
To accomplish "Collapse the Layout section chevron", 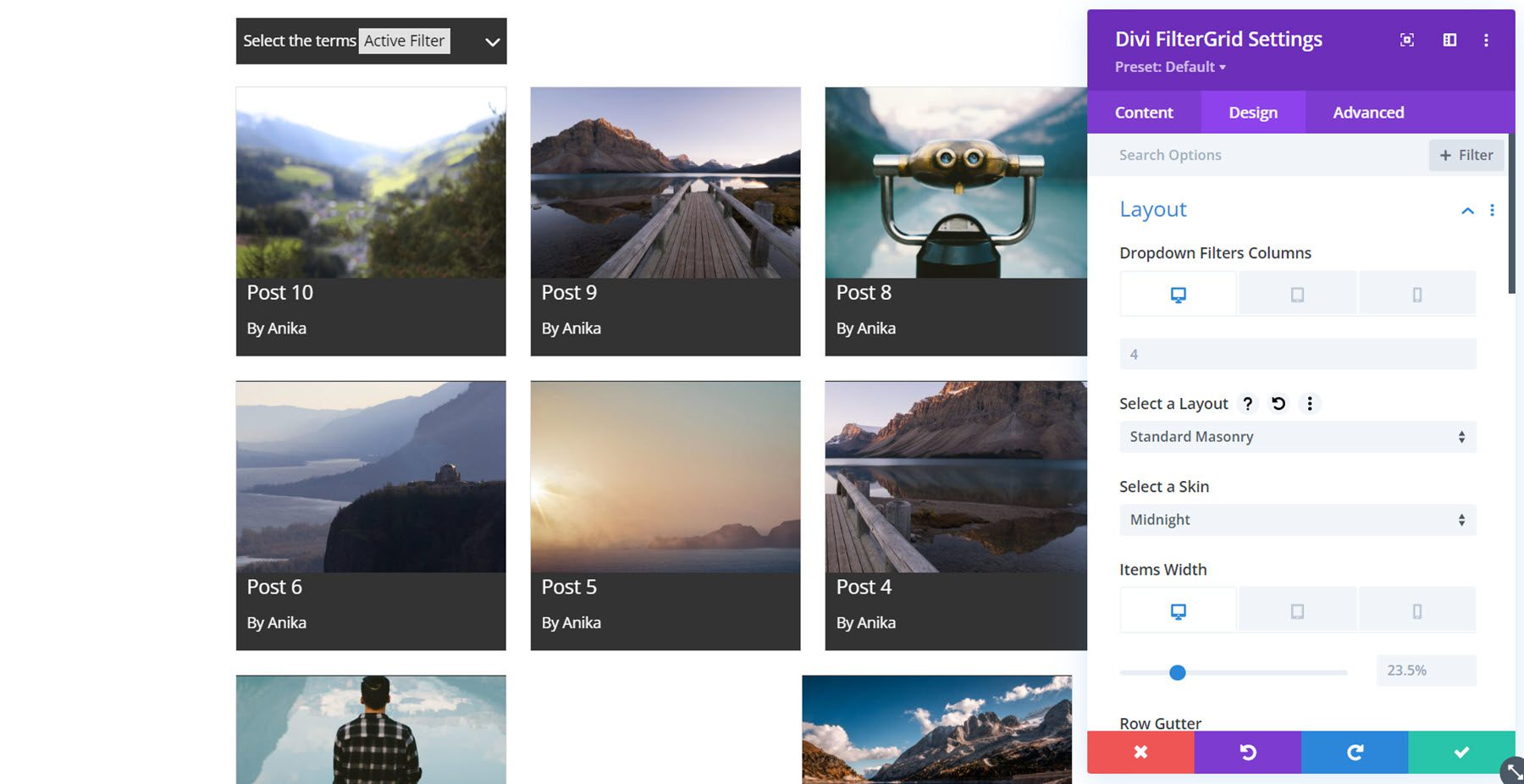I will pyautogui.click(x=1467, y=211).
